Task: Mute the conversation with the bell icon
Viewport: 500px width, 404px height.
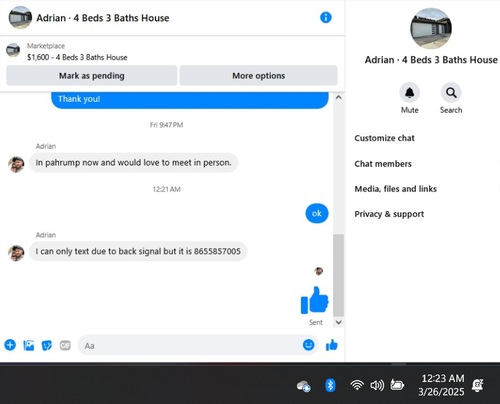Action: [409, 92]
